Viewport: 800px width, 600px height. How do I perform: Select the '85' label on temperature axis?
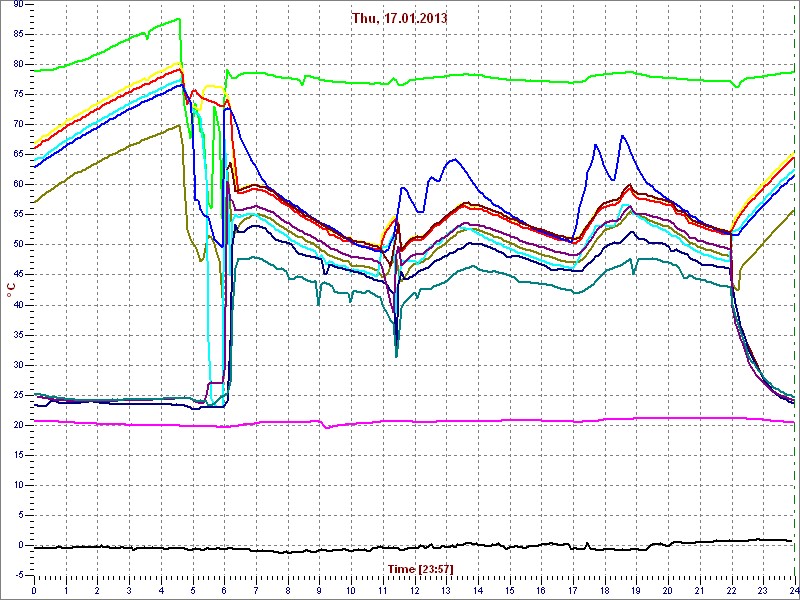[x=17, y=34]
